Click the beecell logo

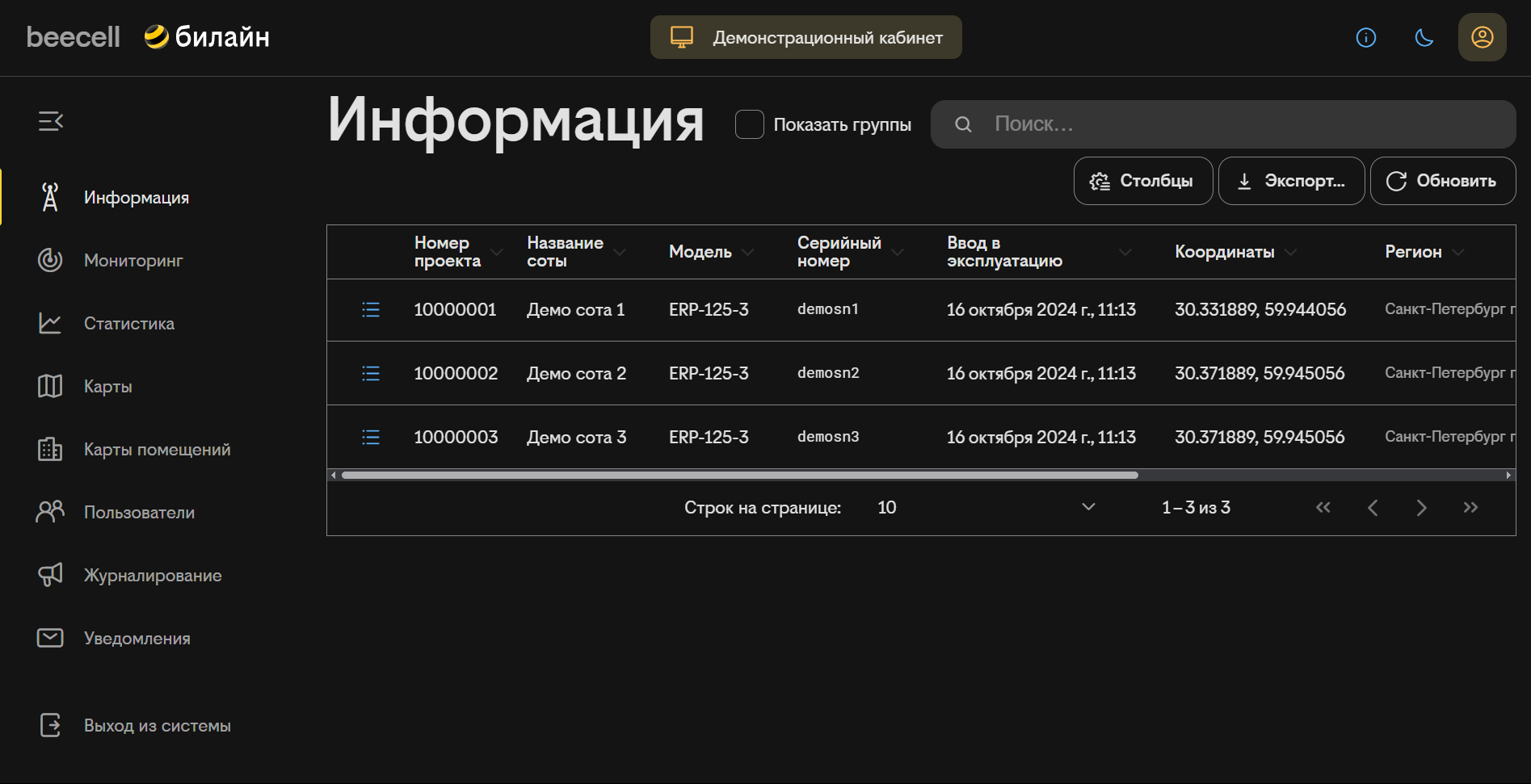(73, 37)
